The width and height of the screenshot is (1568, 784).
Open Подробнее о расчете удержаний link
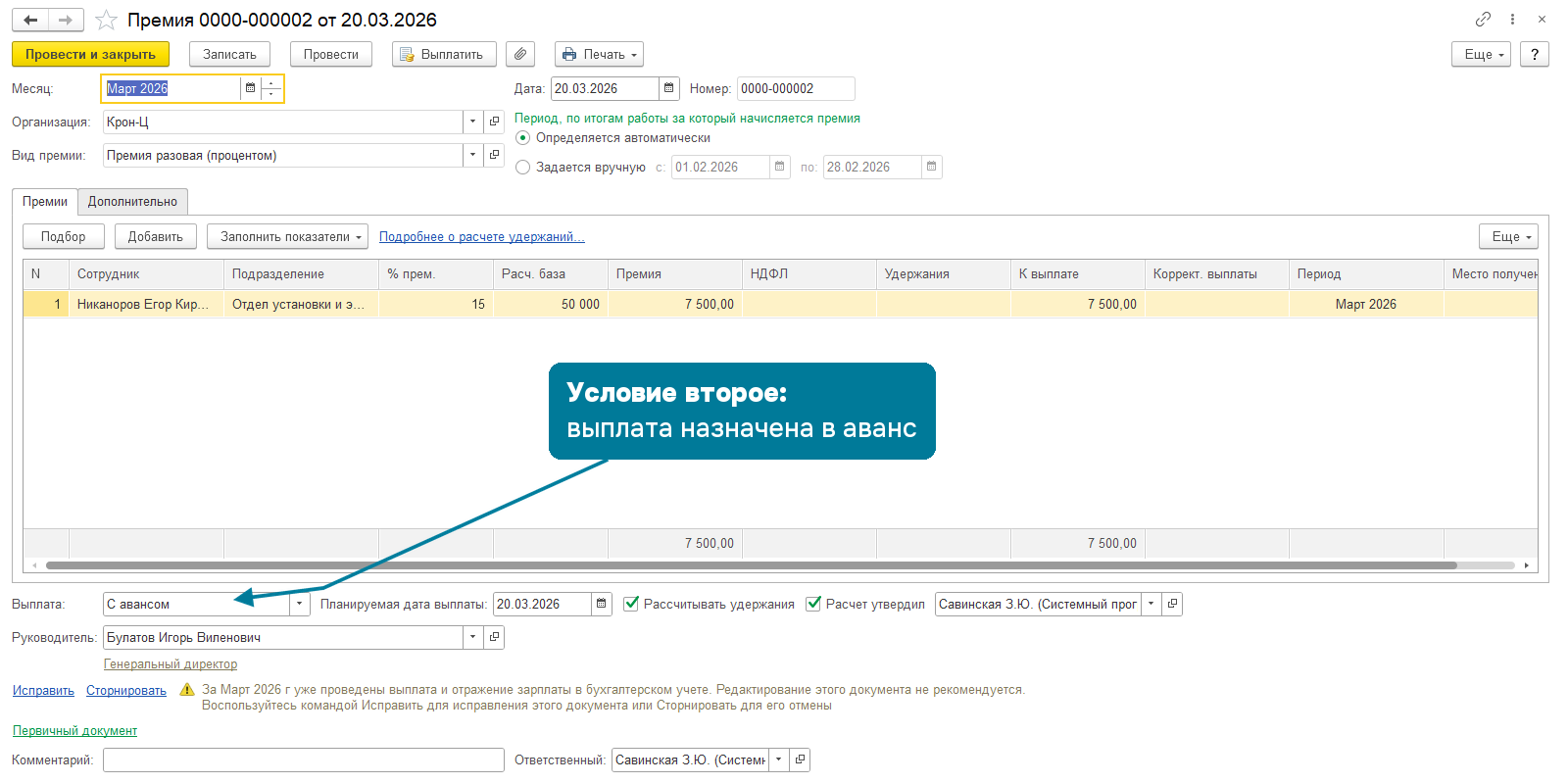pyautogui.click(x=481, y=237)
